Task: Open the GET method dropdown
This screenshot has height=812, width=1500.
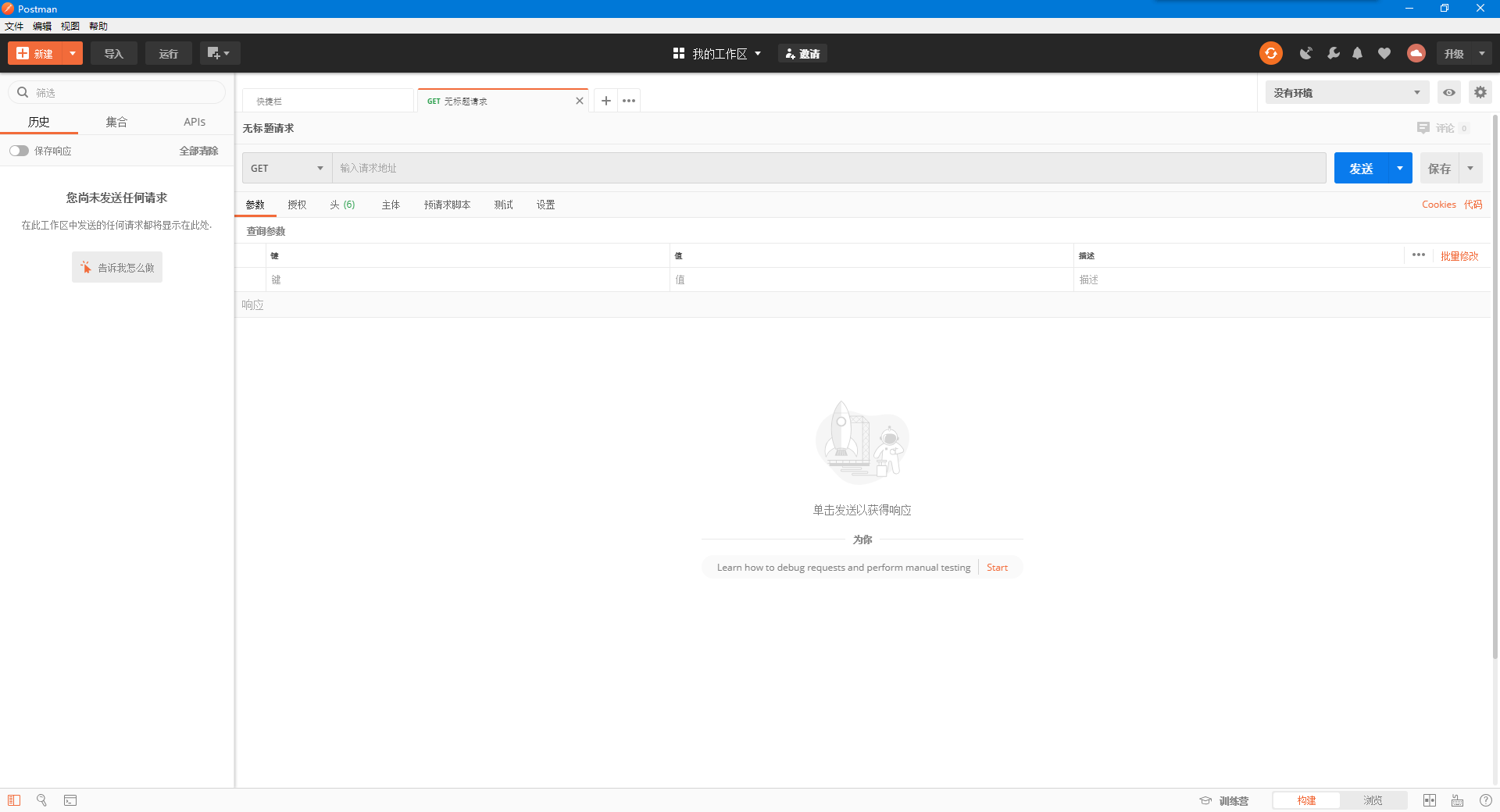Action: 286,168
